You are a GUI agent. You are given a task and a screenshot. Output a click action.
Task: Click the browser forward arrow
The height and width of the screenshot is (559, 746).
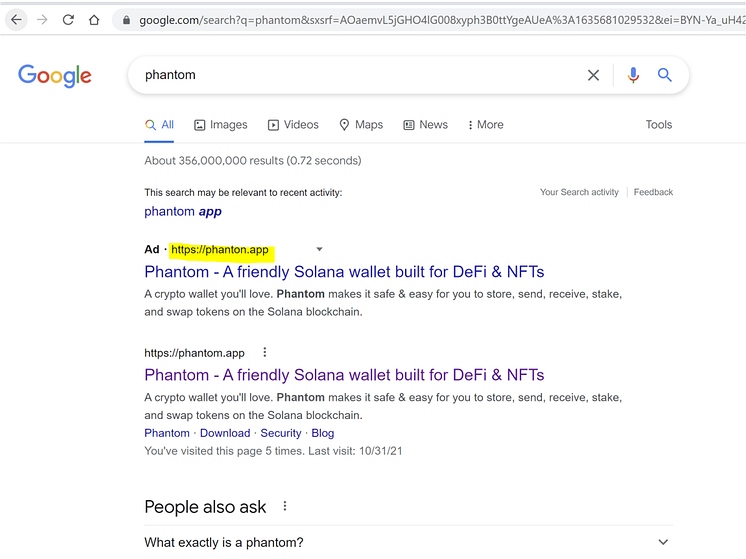pos(42,20)
